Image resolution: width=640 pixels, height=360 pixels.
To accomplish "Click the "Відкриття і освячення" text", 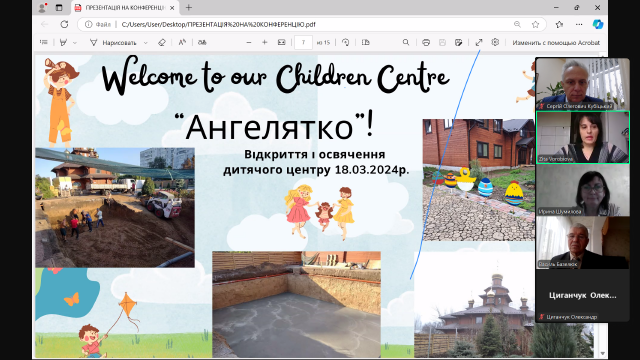I will (x=314, y=155).
